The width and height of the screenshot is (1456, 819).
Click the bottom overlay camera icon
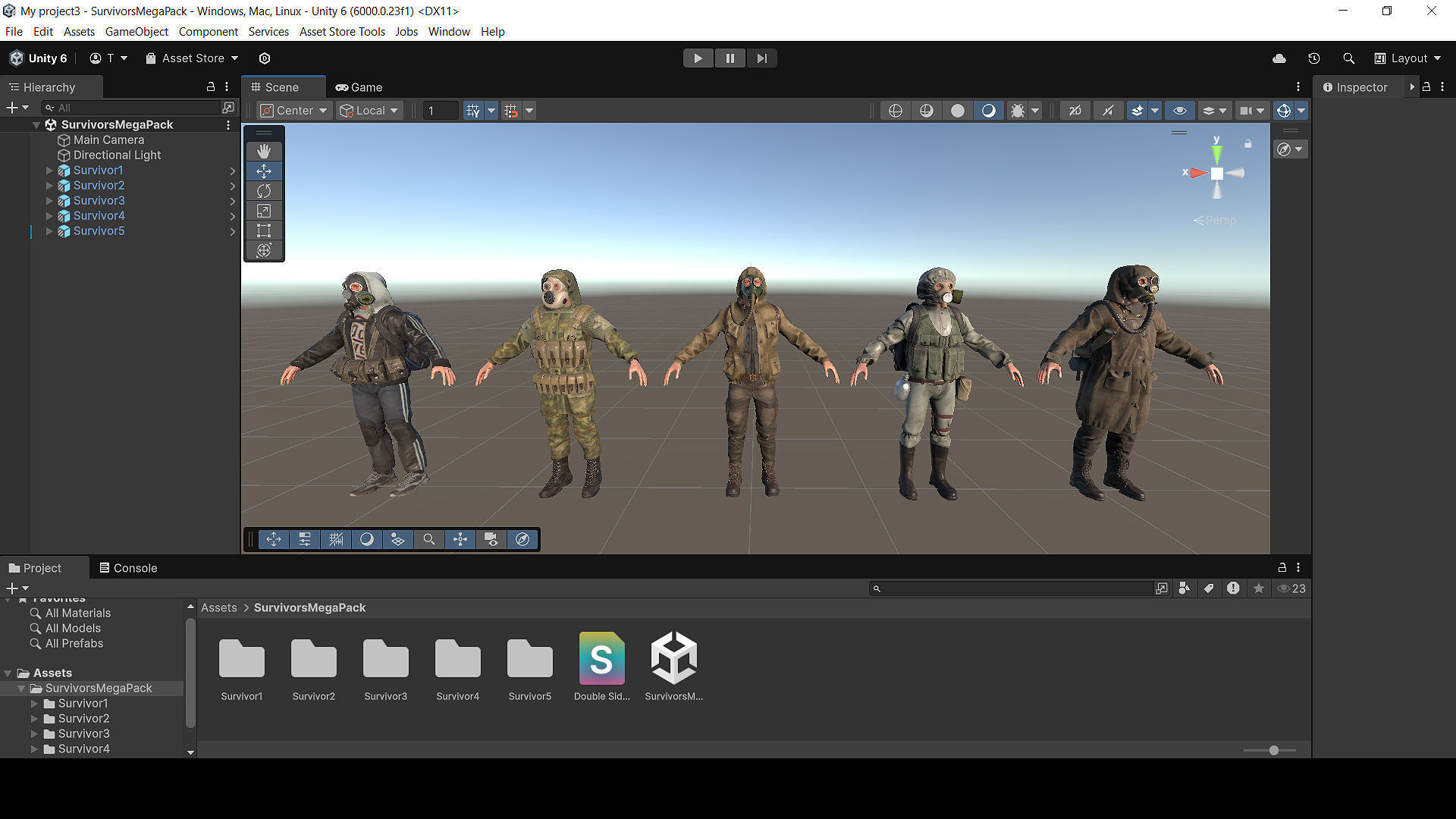(x=491, y=539)
